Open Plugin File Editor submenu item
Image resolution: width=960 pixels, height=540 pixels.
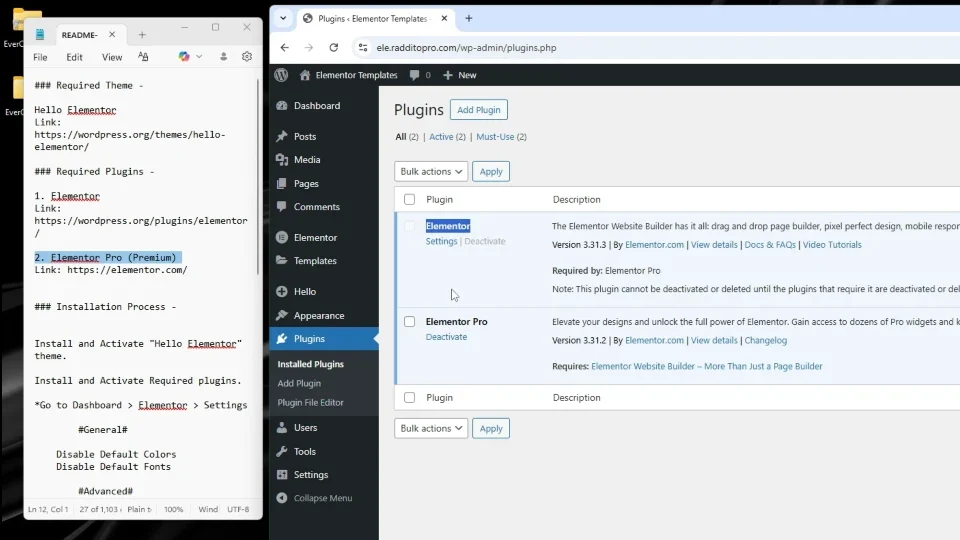point(310,402)
